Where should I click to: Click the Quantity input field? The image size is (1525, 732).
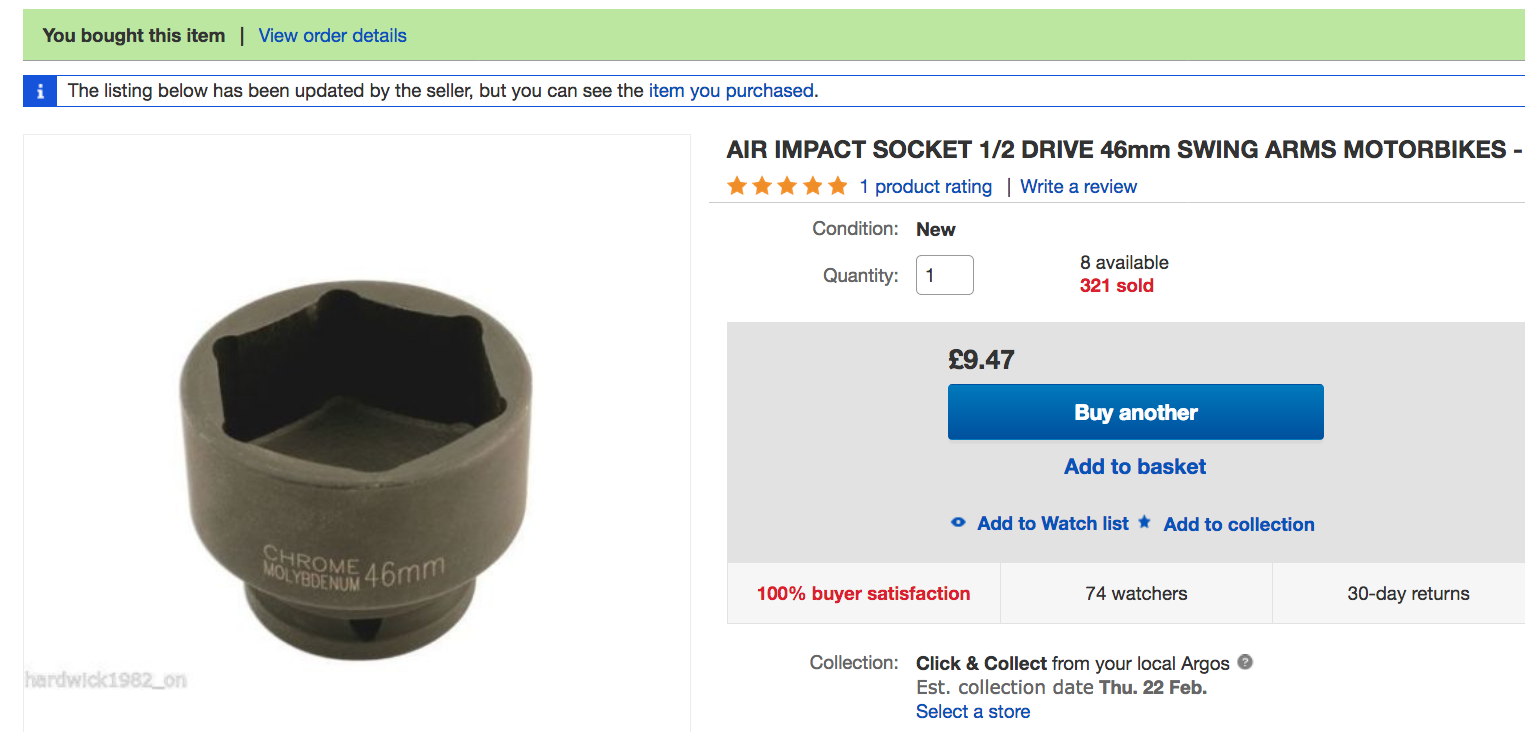(944, 275)
